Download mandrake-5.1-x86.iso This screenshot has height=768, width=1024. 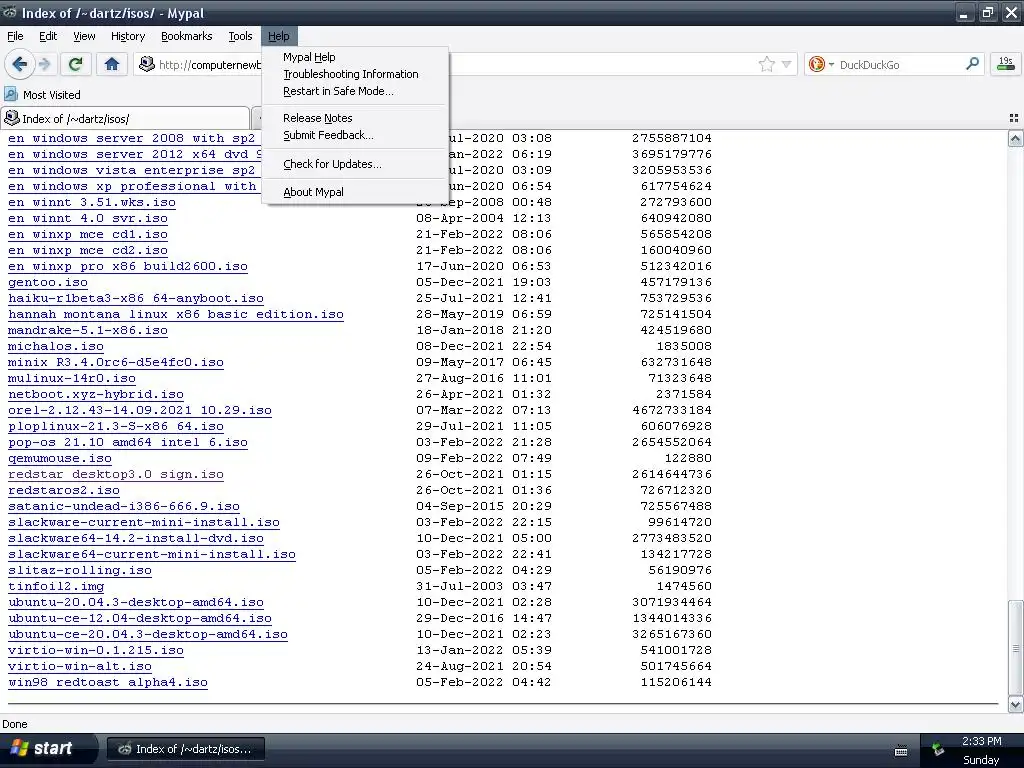(x=88, y=330)
